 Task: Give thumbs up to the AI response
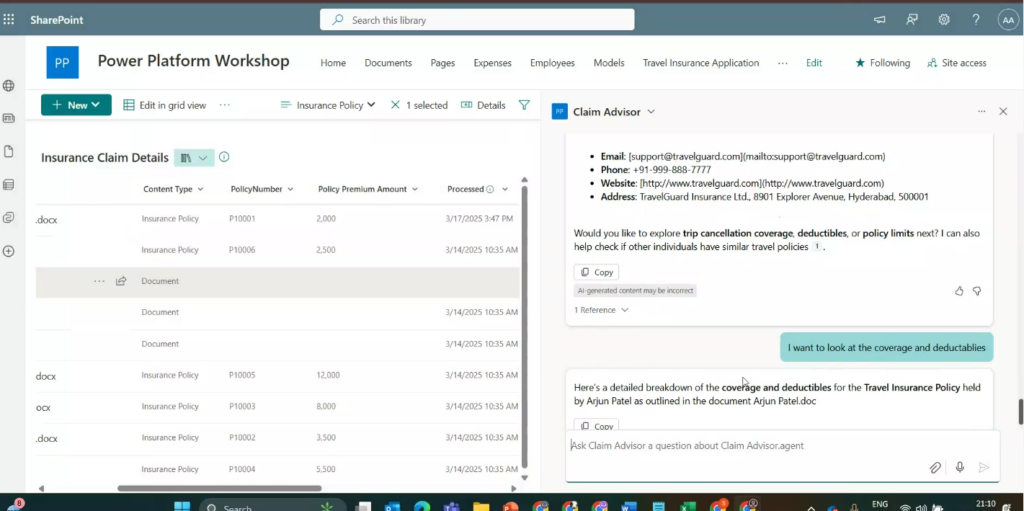pos(959,291)
